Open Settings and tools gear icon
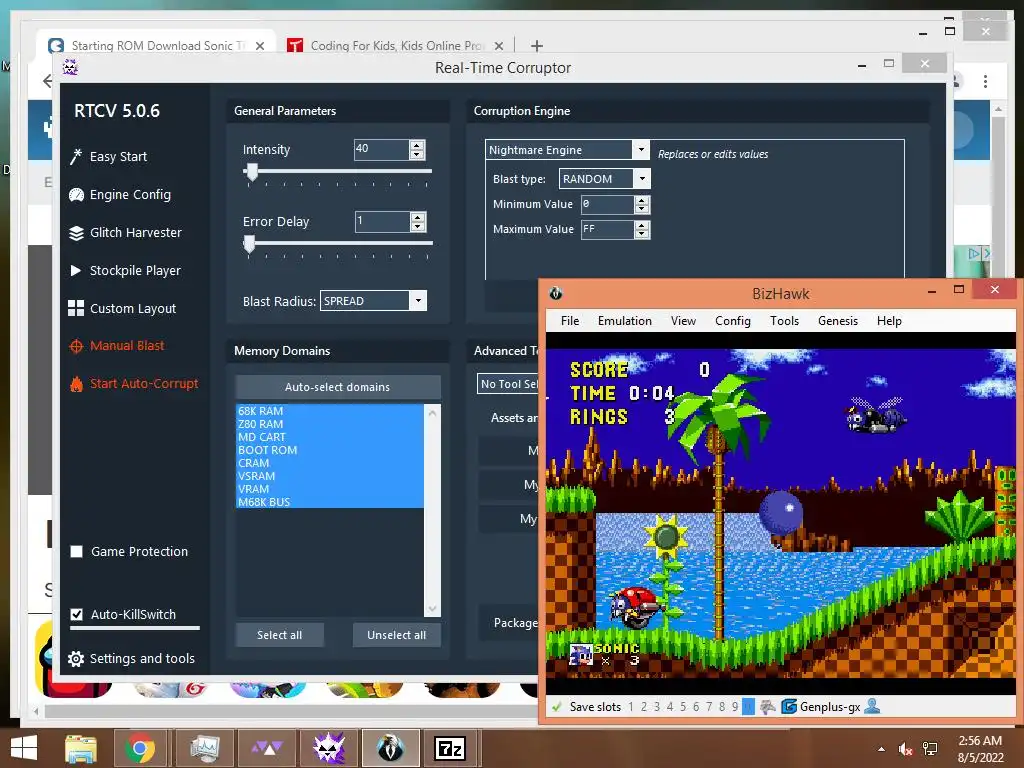Image resolution: width=1024 pixels, height=768 pixels. pyautogui.click(x=76, y=659)
